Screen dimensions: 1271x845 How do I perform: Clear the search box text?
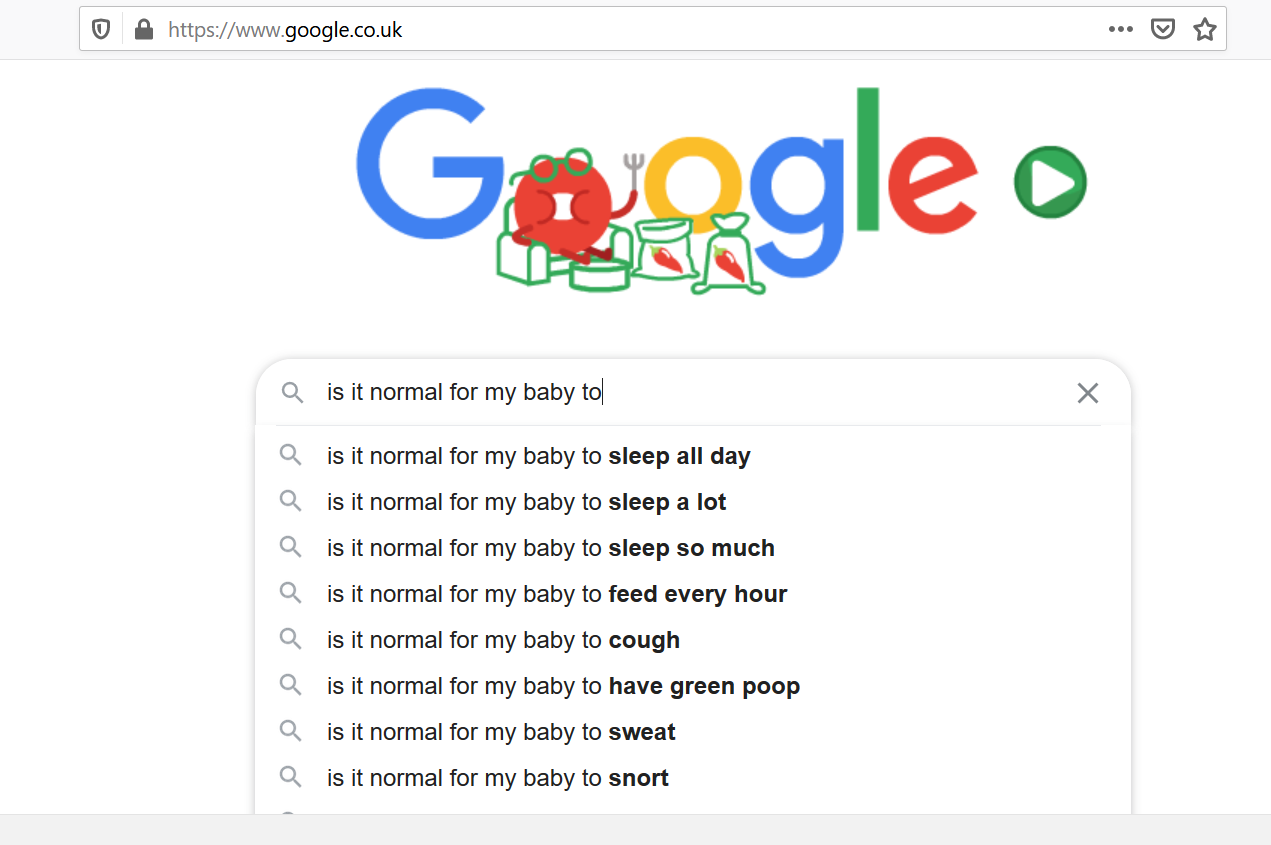pos(1088,393)
